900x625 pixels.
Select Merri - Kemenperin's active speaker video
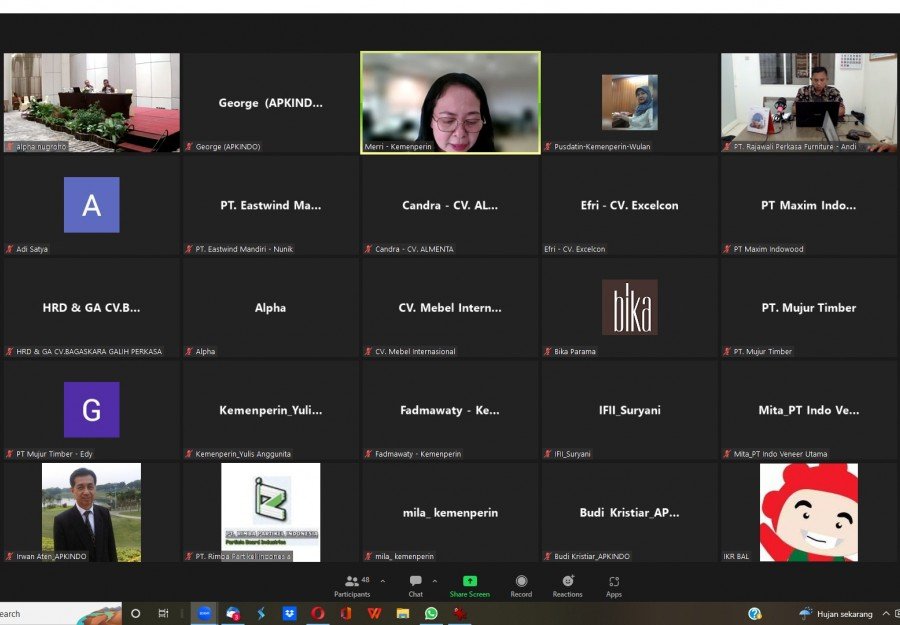(x=451, y=103)
